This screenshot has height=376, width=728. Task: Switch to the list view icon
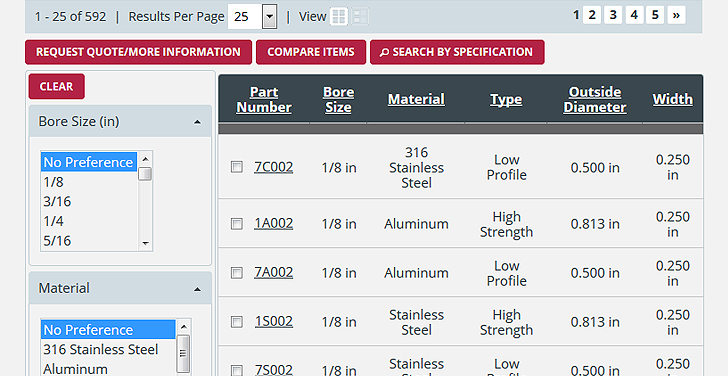click(x=360, y=17)
